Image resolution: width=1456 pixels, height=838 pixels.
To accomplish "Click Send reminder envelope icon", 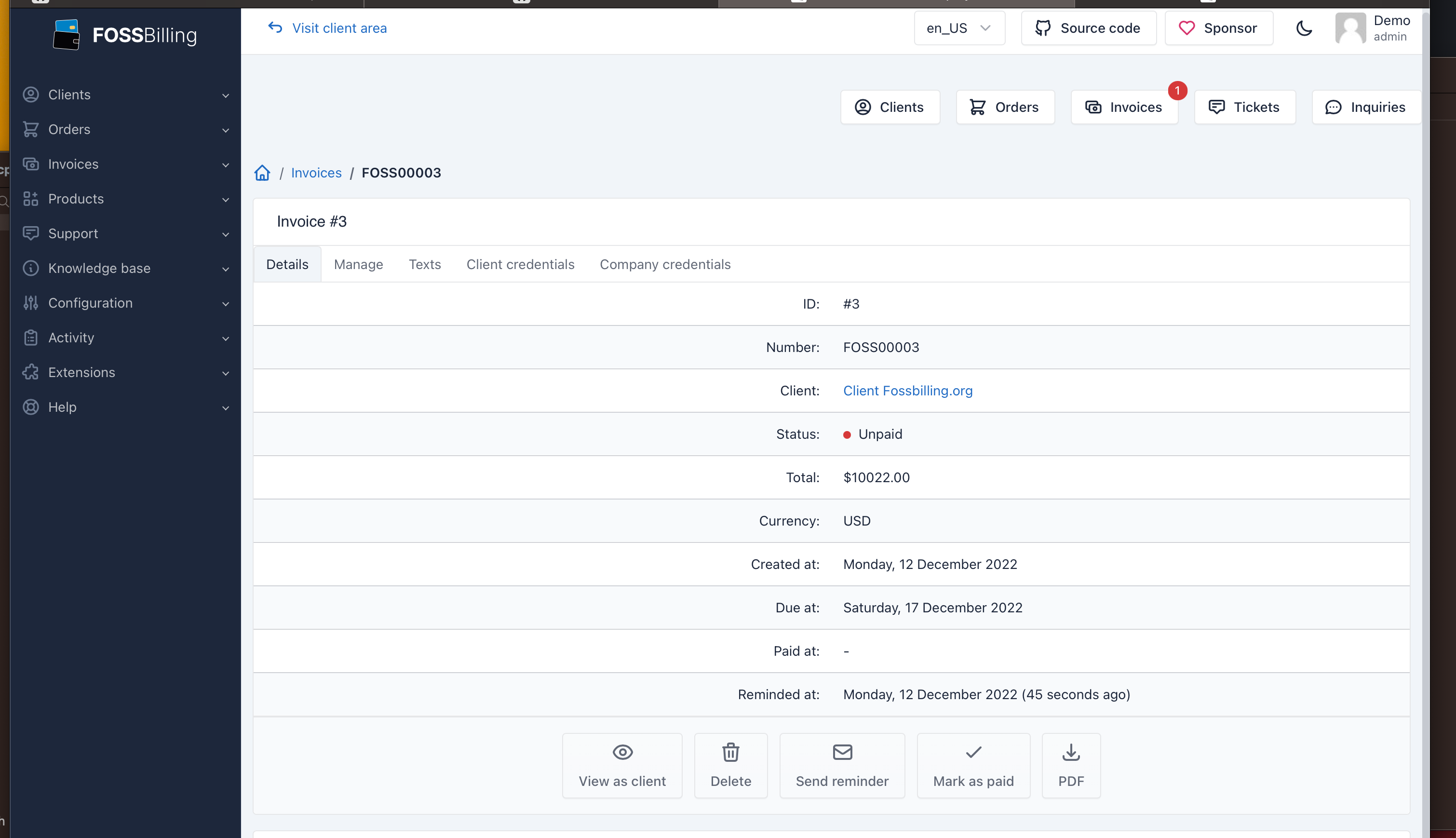I will 842,765.
